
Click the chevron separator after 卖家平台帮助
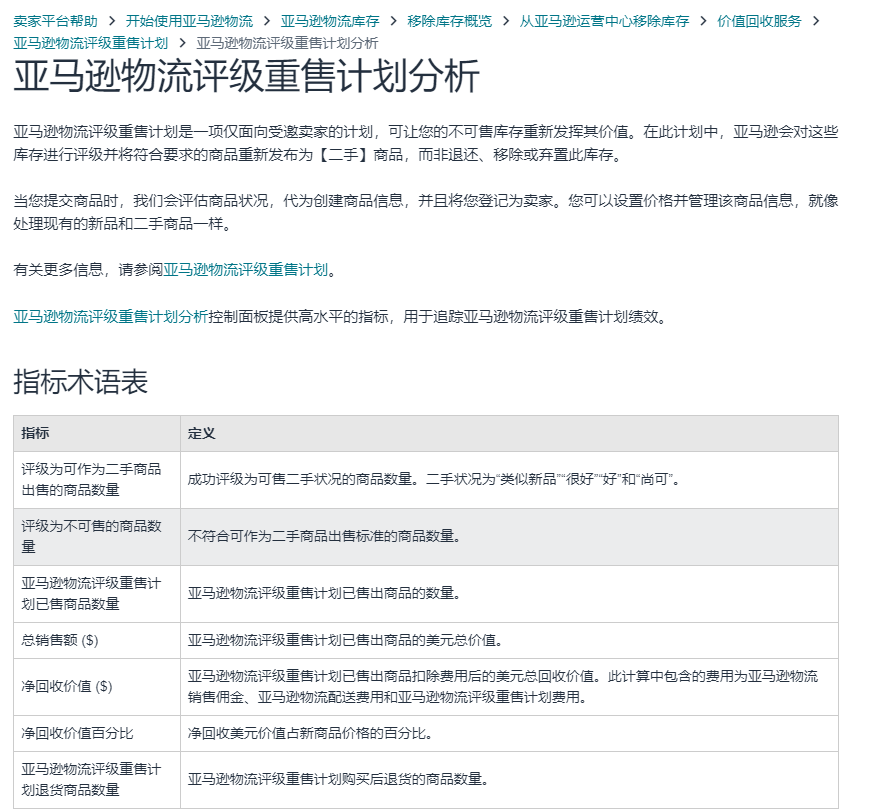tap(112, 21)
